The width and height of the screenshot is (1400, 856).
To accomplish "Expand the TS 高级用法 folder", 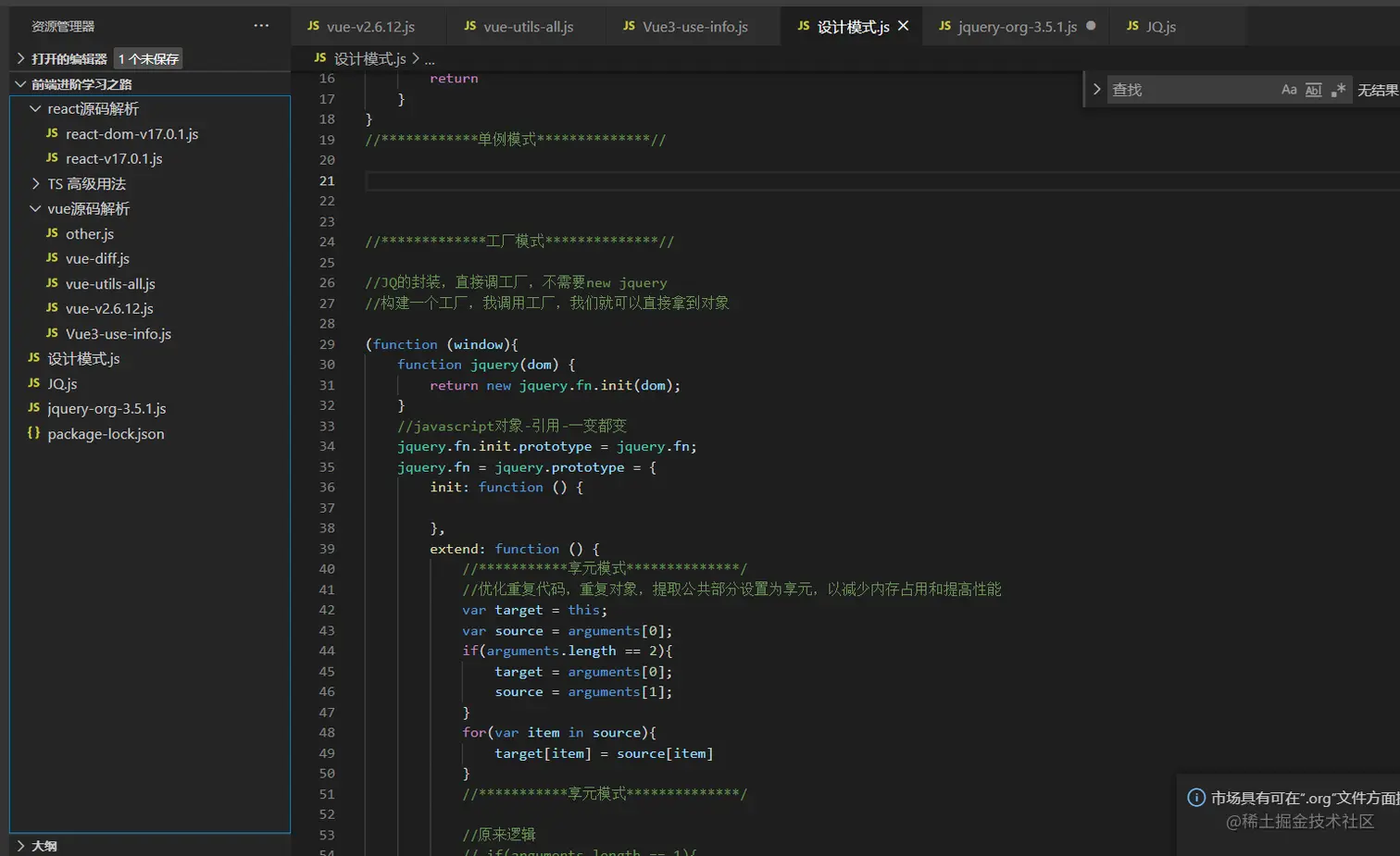I will 35,184.
